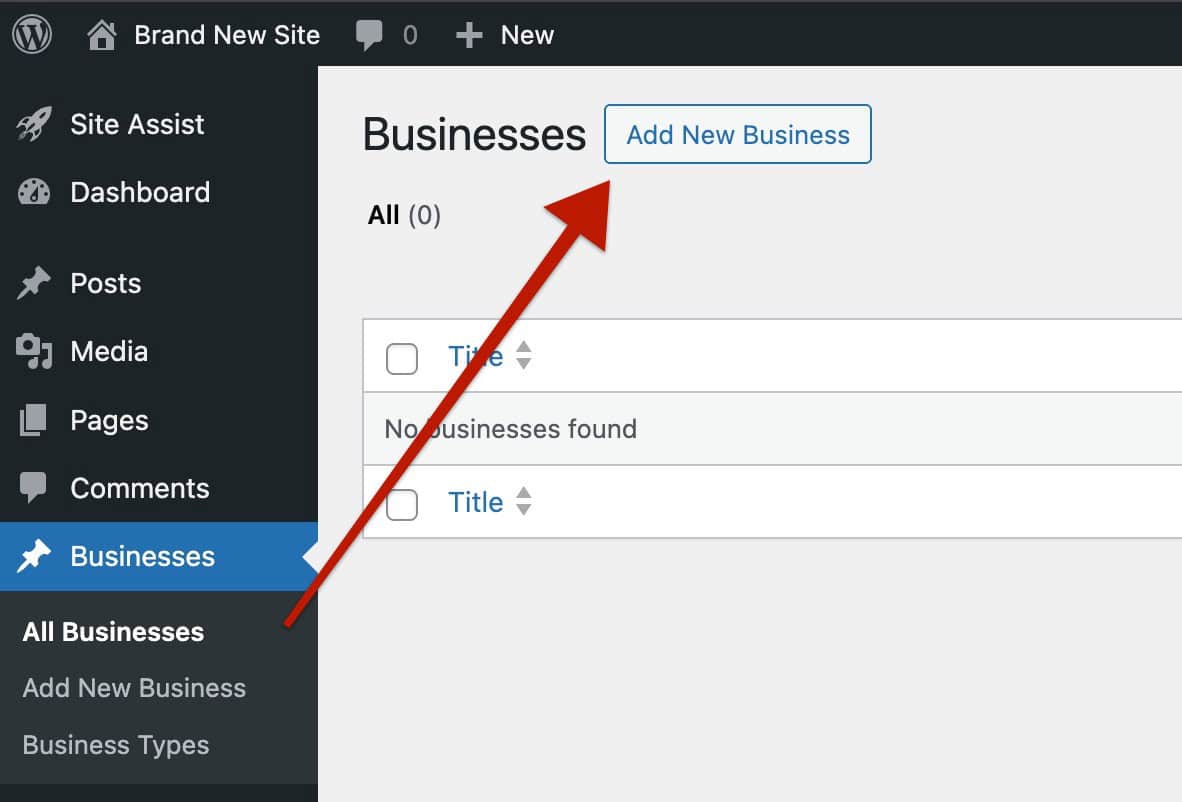1182x802 pixels.
Task: Check the select-all checkbox in table footer
Action: coord(401,503)
